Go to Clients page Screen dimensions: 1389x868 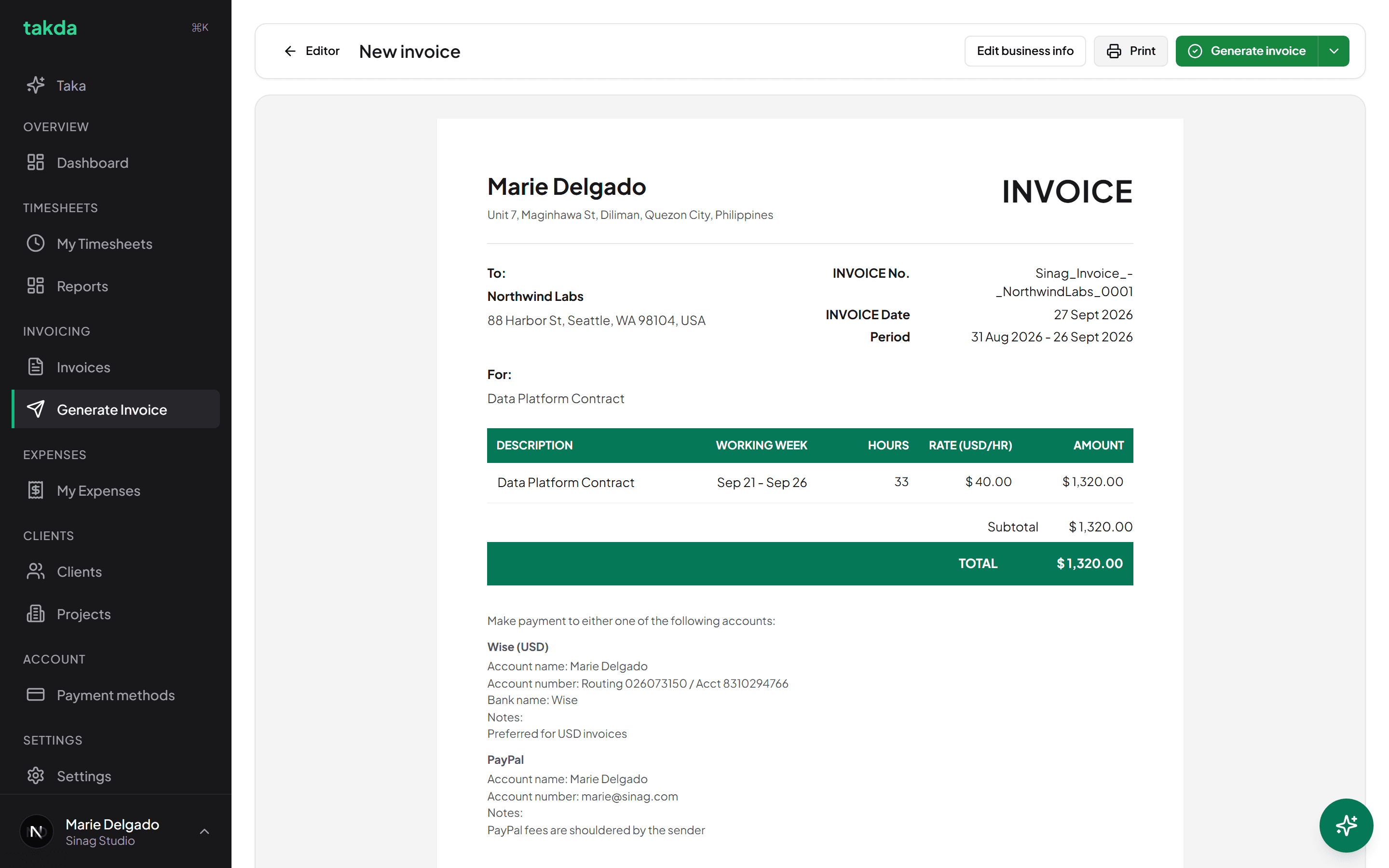pyautogui.click(x=115, y=572)
